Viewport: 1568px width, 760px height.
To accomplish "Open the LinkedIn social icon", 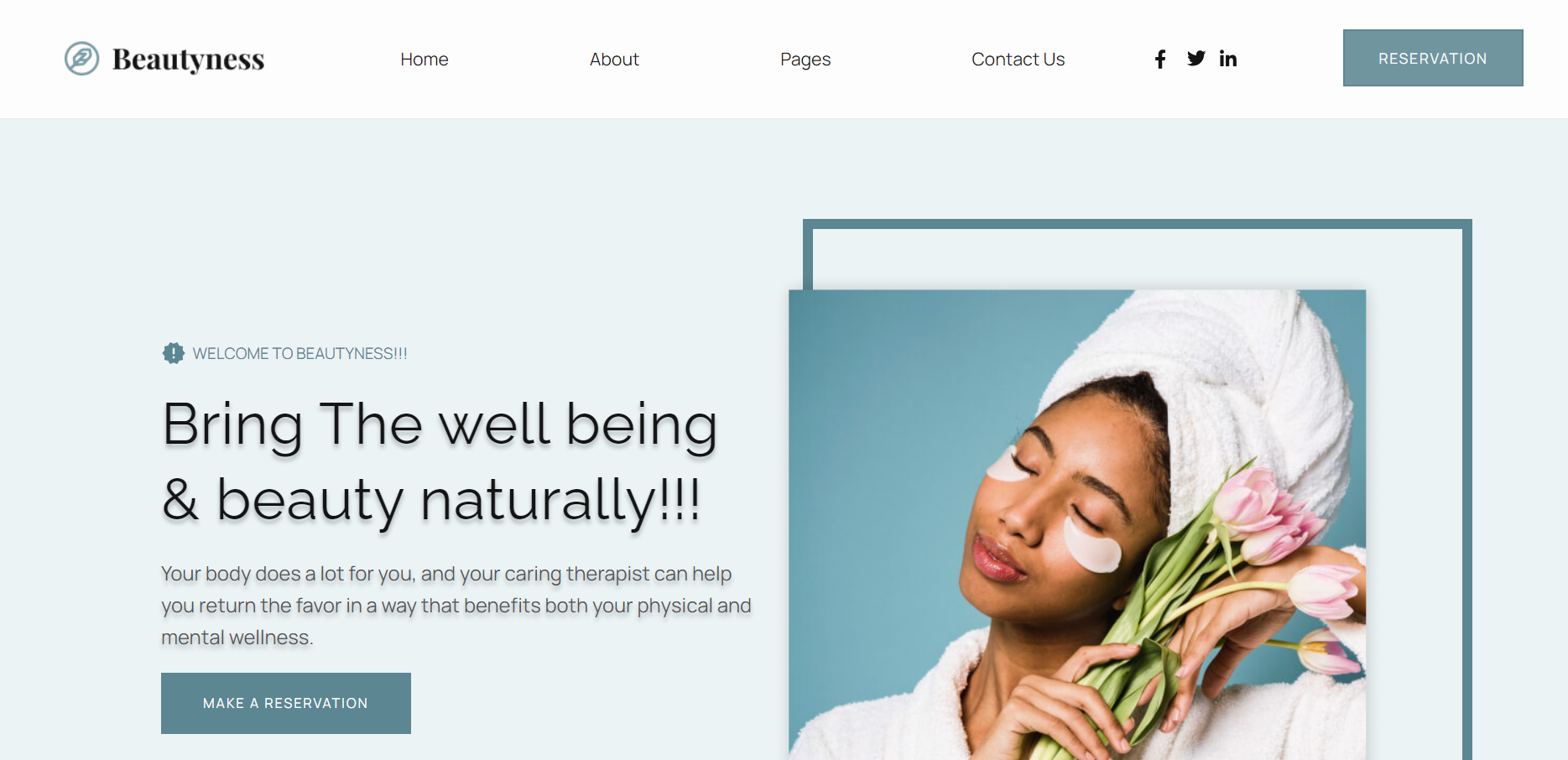I will pyautogui.click(x=1228, y=58).
